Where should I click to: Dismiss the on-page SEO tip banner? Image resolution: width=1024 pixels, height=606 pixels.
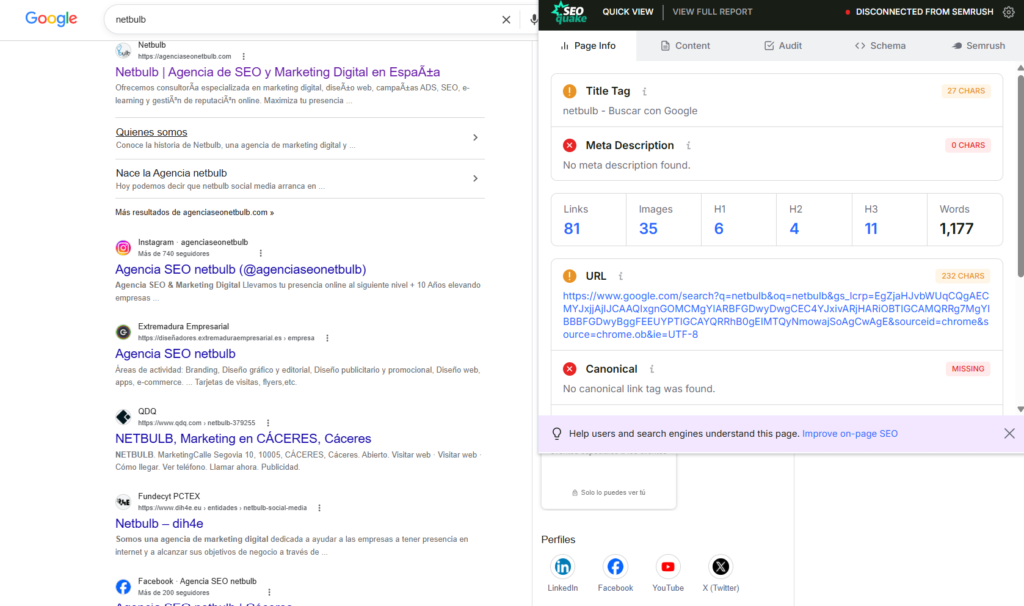pos(1009,434)
